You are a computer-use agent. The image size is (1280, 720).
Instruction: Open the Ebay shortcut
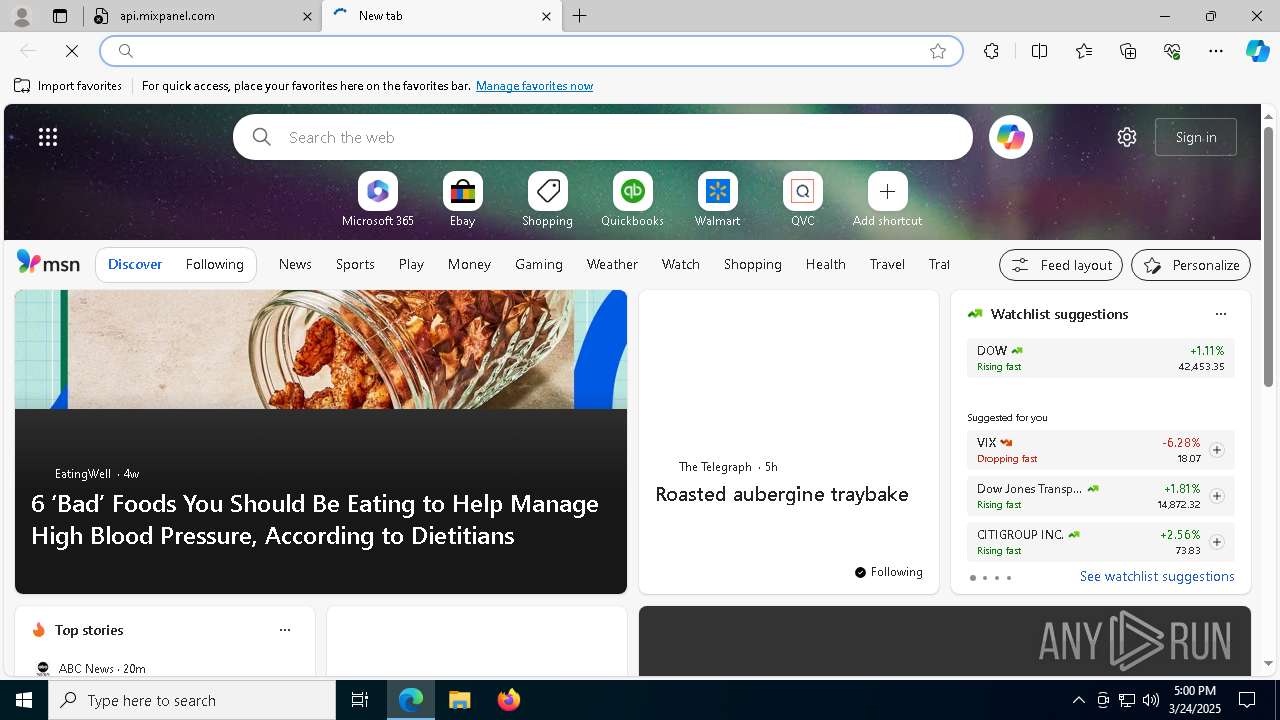coord(462,200)
